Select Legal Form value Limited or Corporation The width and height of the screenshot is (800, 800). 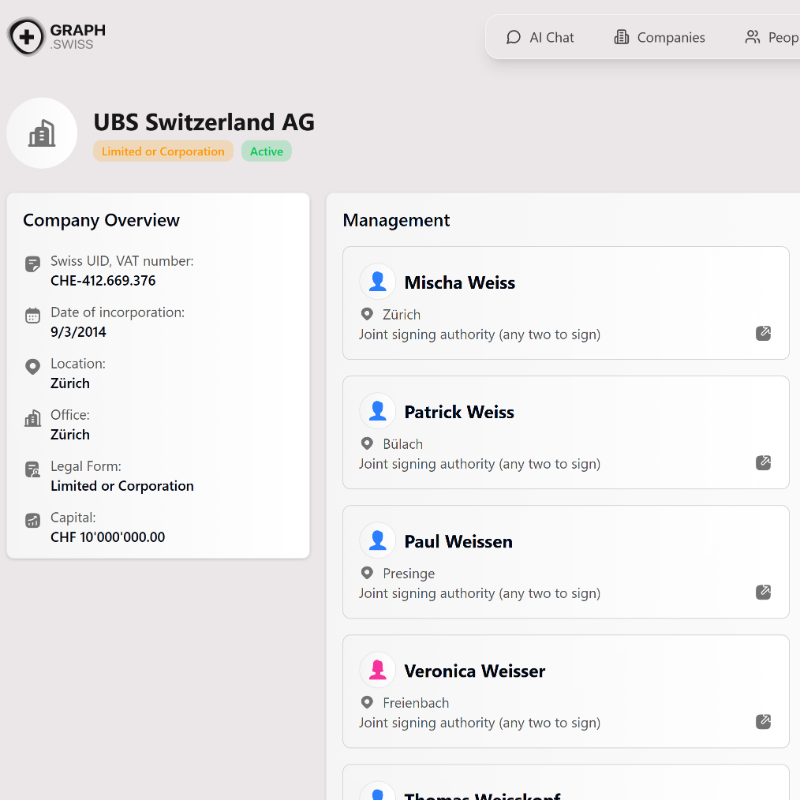click(122, 486)
